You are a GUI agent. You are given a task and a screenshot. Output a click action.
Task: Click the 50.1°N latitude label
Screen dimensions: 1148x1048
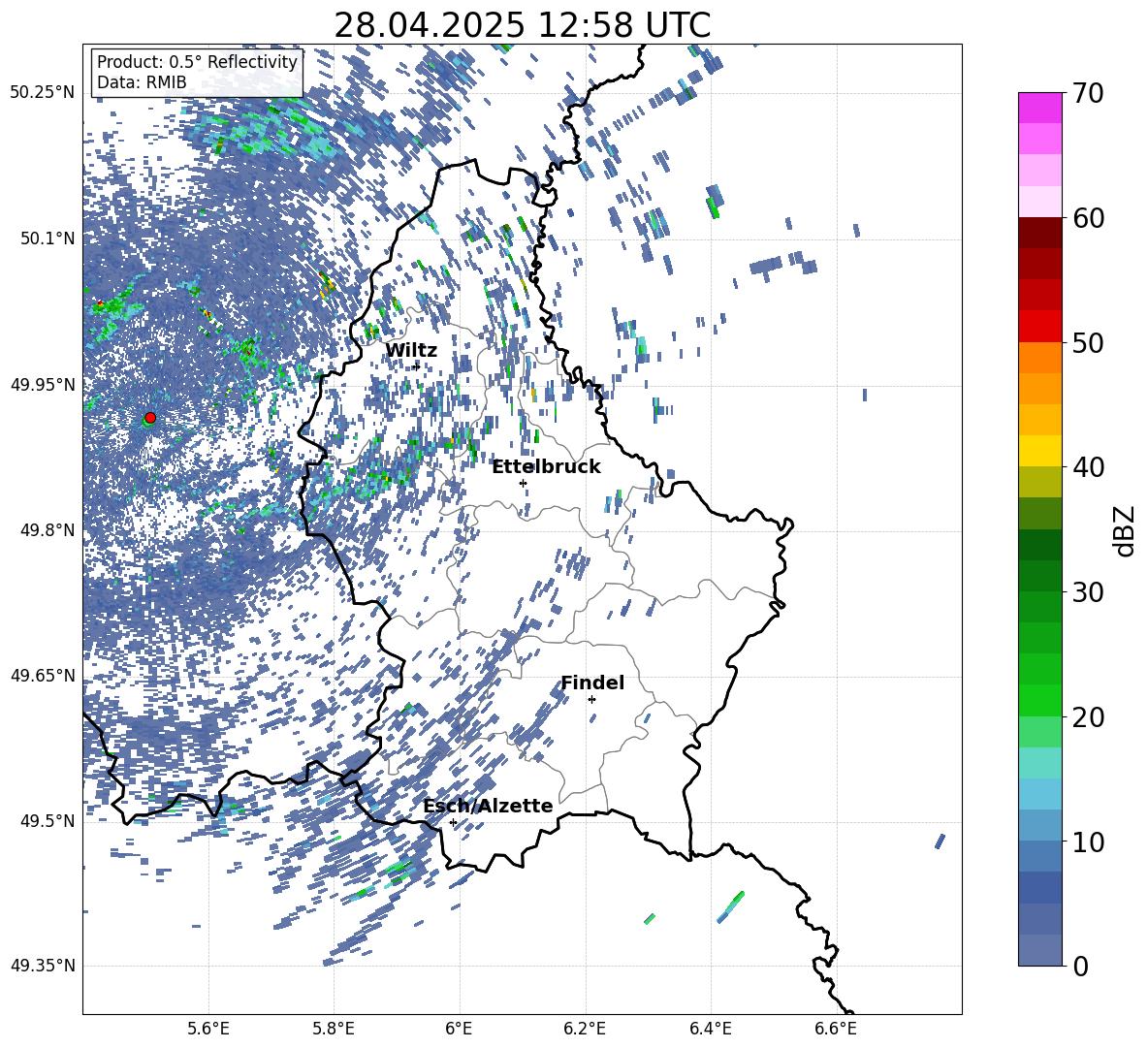[47, 238]
